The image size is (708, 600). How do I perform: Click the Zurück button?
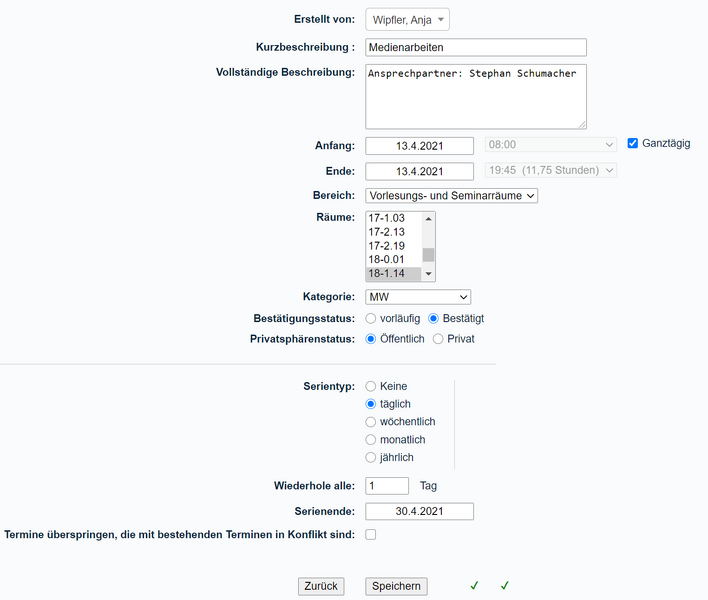(321, 586)
